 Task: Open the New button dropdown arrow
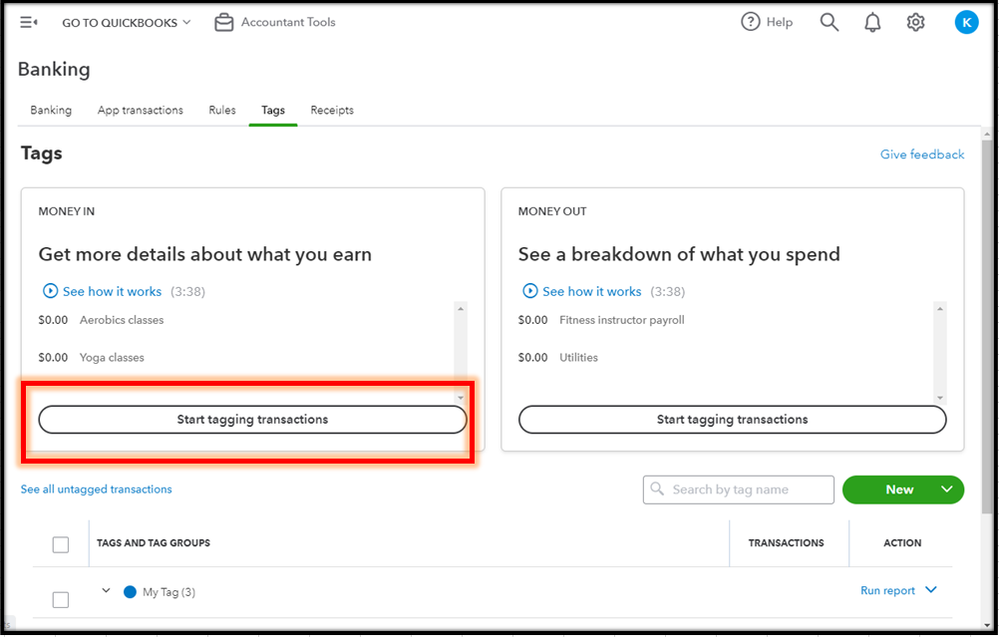click(x=946, y=489)
